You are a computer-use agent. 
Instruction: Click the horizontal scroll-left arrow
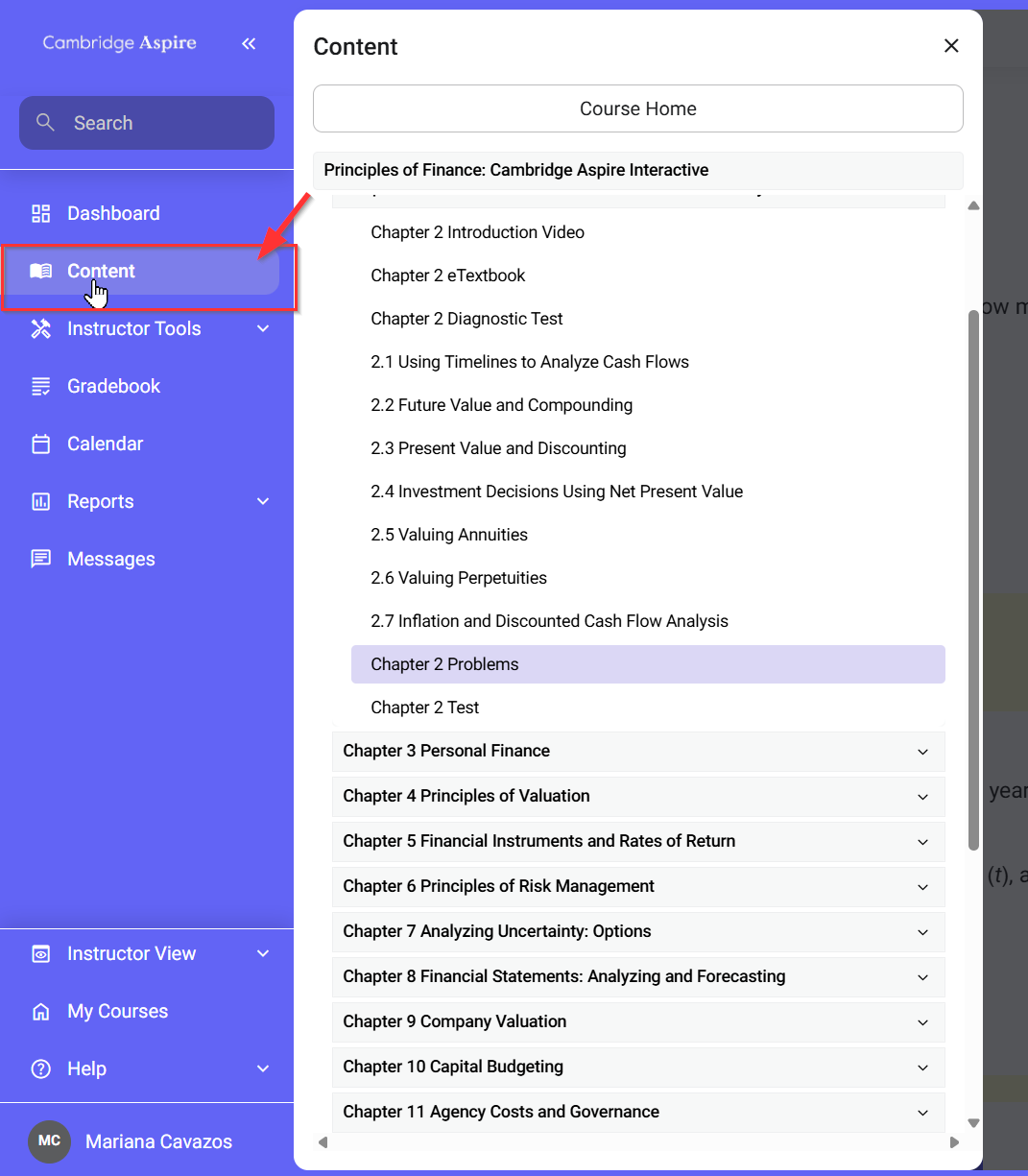click(323, 1142)
